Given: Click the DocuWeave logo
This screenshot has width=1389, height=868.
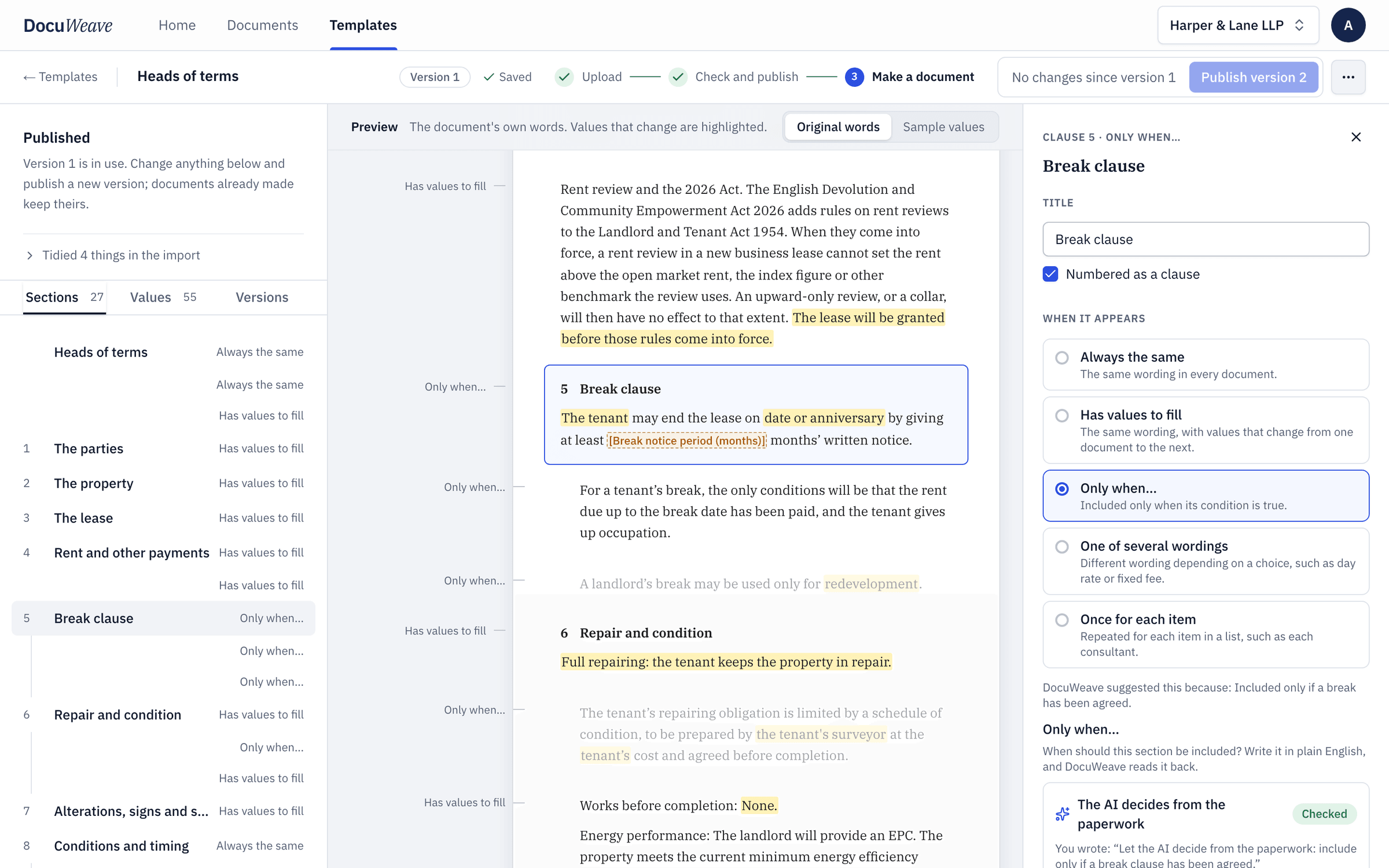Looking at the screenshot, I should click(x=68, y=25).
